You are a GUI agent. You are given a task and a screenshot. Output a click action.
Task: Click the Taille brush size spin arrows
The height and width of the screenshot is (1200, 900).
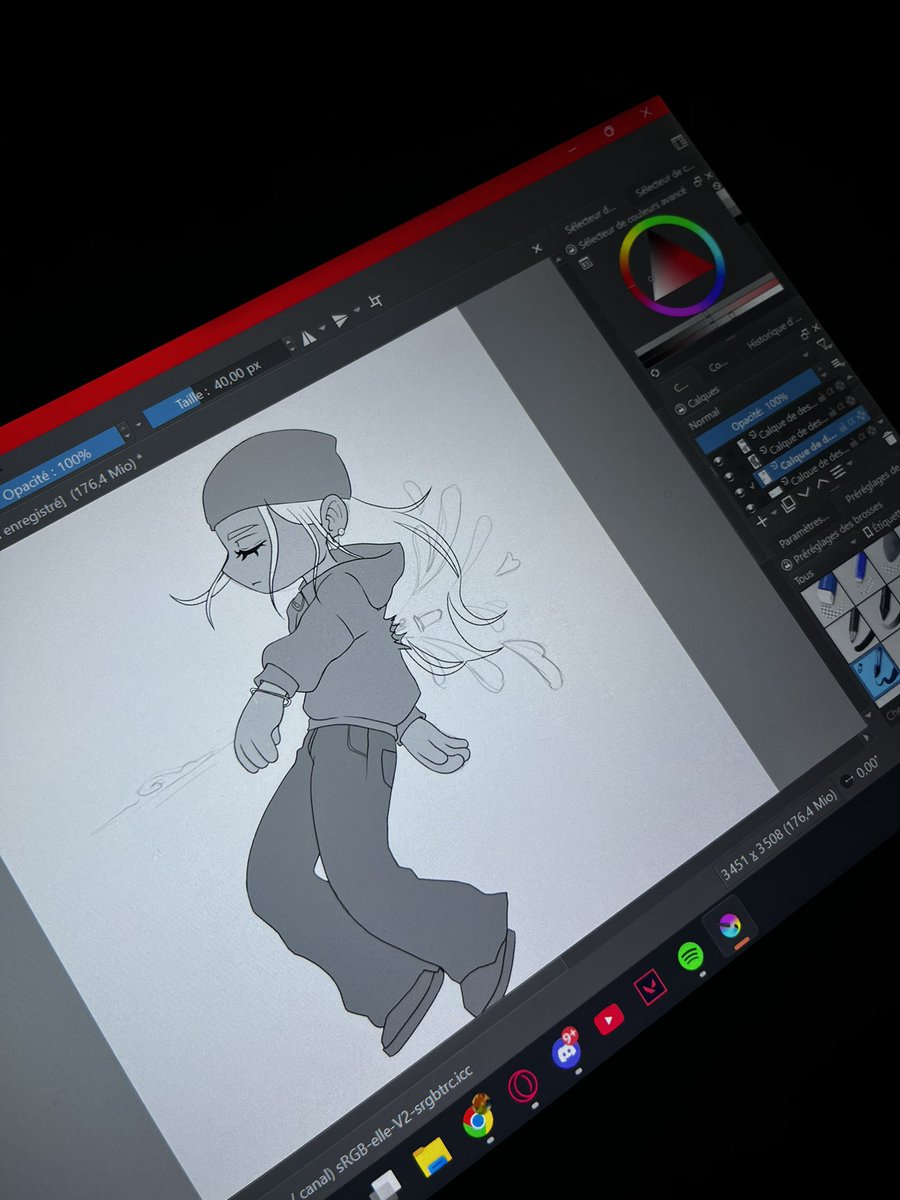pos(288,344)
